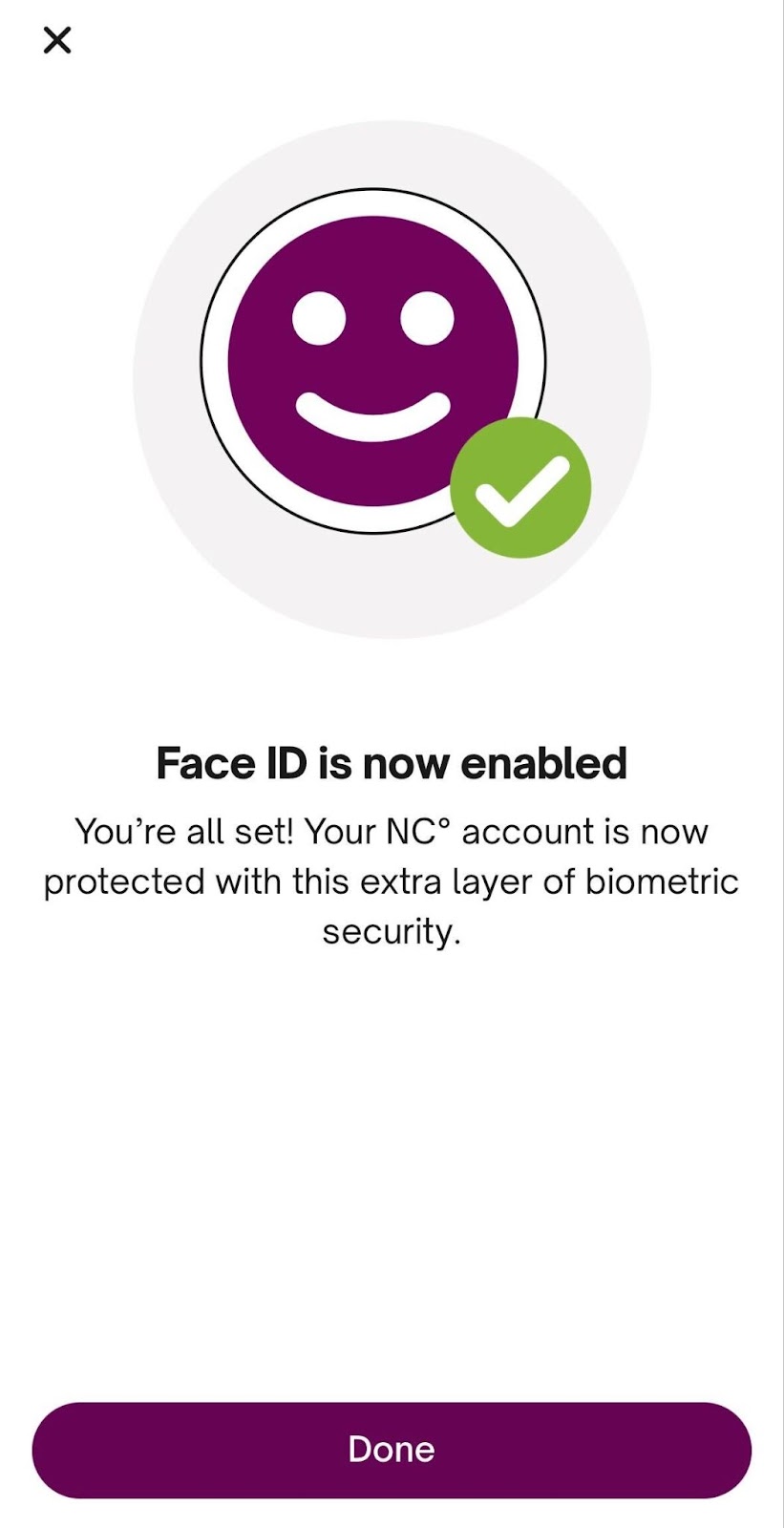Viewport: 784px width, 1528px height.
Task: Click the word "protected" in the description
Action: coord(125,881)
